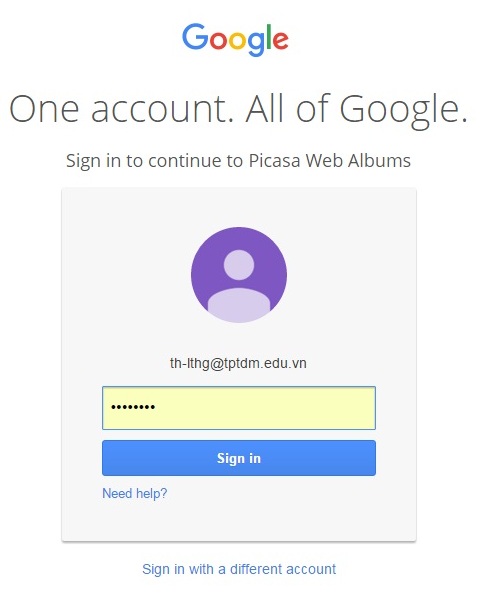Click the words Picasa Web Albums
The image size is (481, 596).
tap(330, 160)
